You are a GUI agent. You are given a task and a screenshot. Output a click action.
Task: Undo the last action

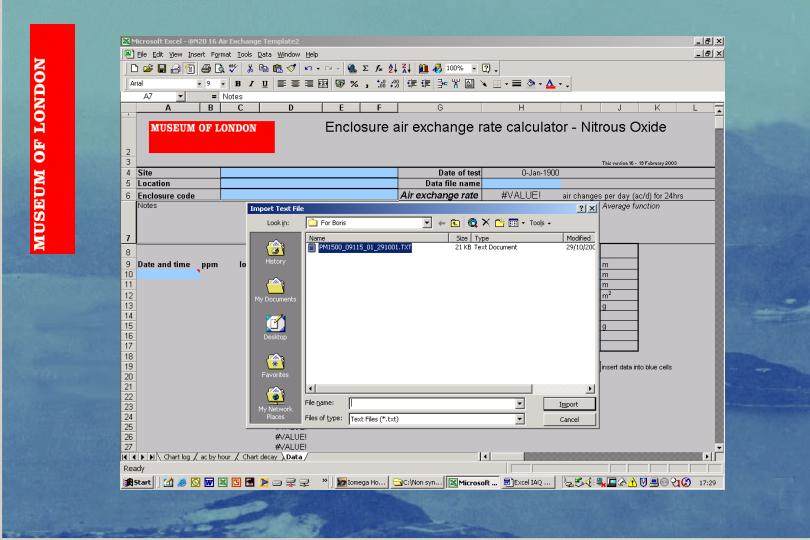(308, 68)
